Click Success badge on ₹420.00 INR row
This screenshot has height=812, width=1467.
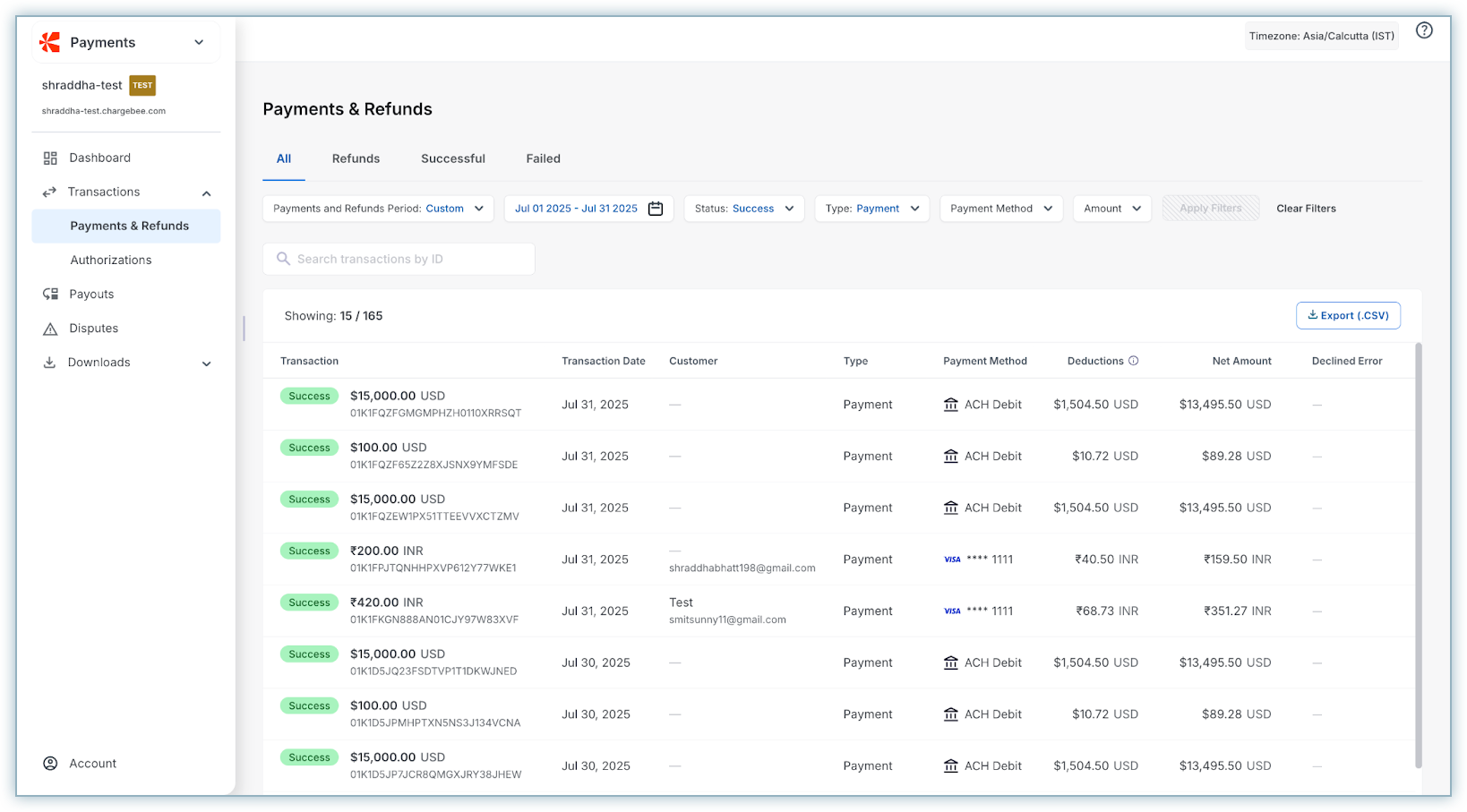pyautogui.click(x=309, y=603)
